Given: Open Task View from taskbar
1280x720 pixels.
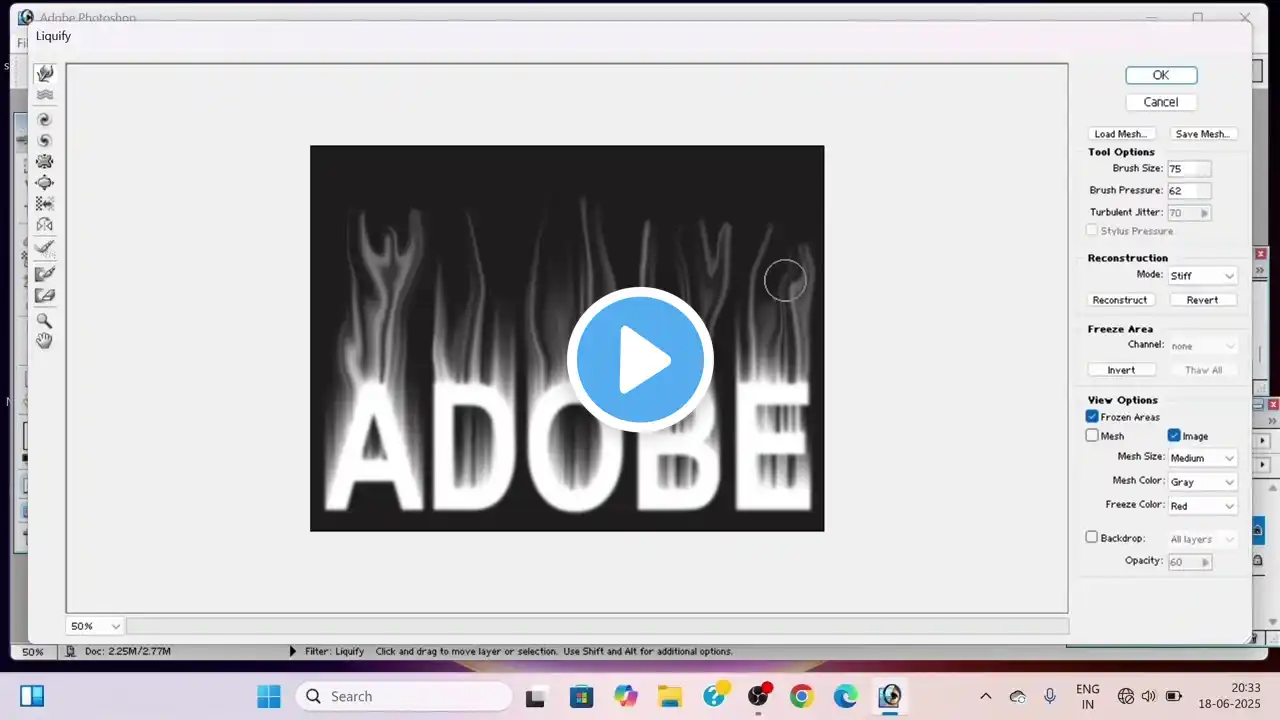Looking at the screenshot, I should [x=538, y=696].
